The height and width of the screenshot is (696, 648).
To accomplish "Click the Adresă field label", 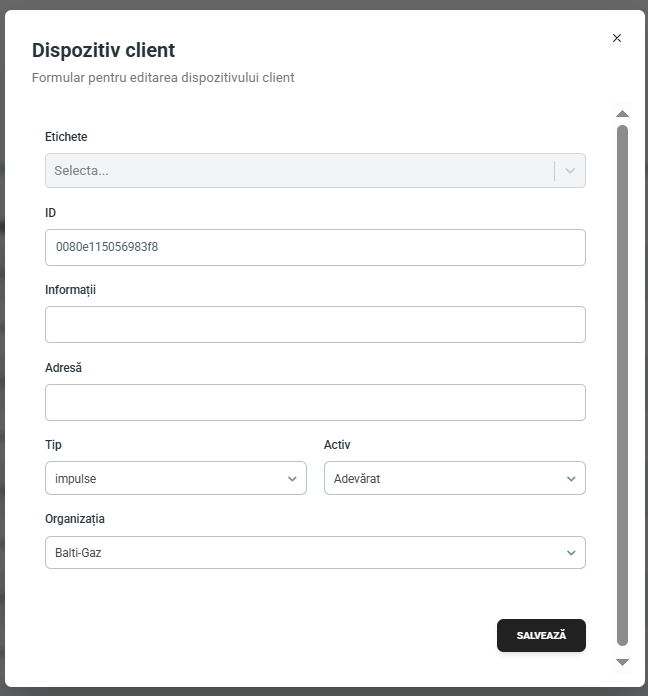I will click(x=63, y=368).
